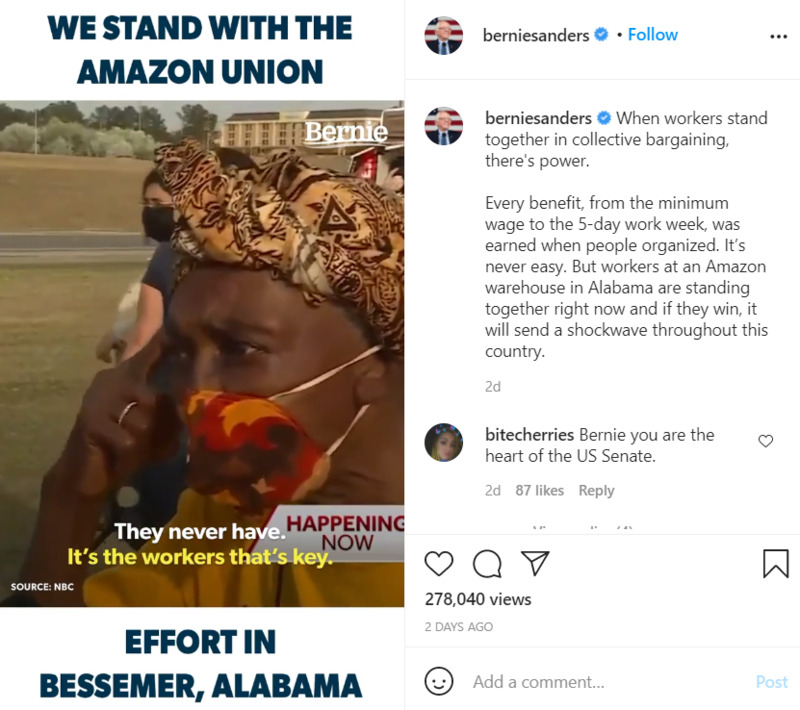
Task: Click the verified badge in header
Action: 602,35
